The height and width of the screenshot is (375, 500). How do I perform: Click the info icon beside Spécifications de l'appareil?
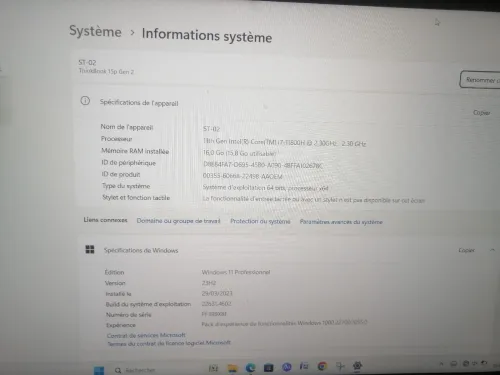[x=85, y=100]
